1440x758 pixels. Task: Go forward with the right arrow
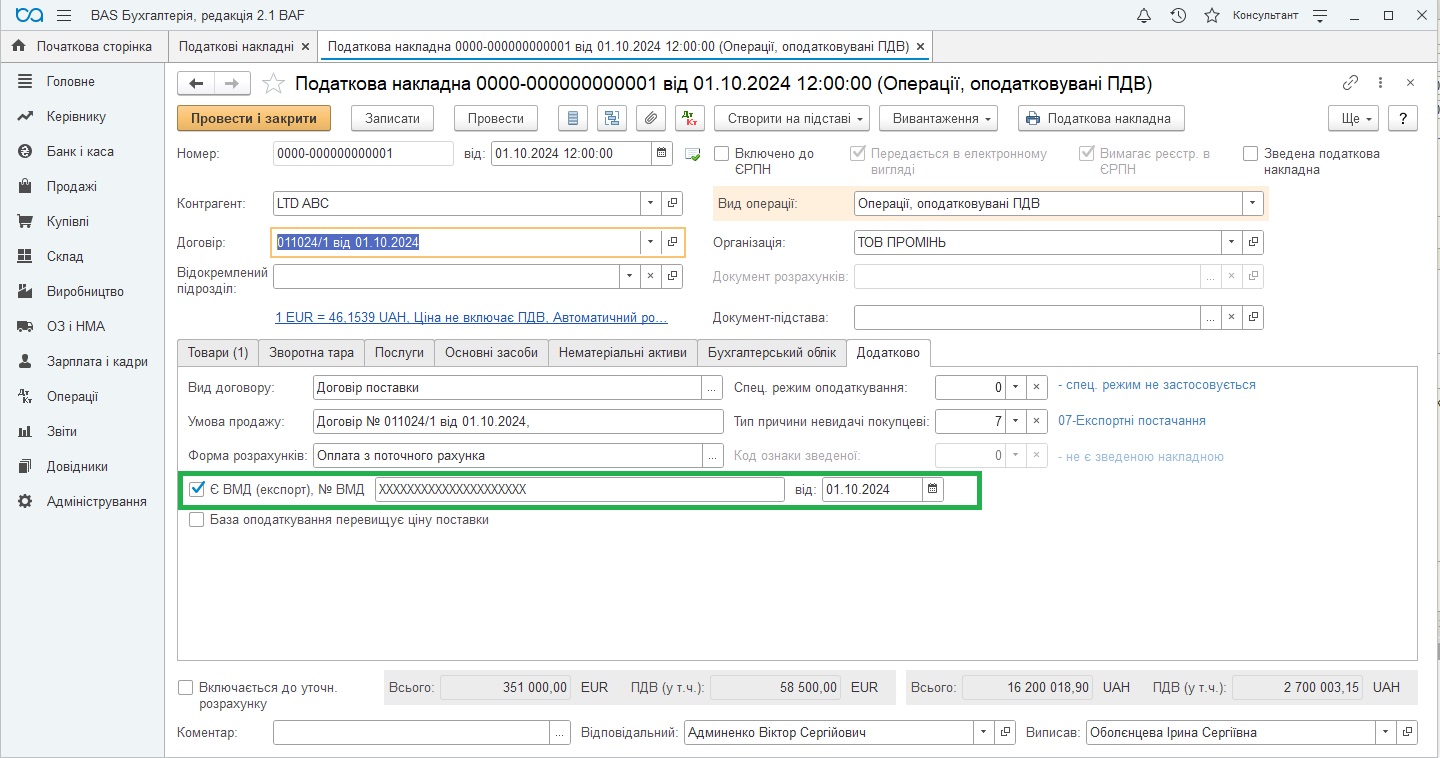[x=232, y=84]
